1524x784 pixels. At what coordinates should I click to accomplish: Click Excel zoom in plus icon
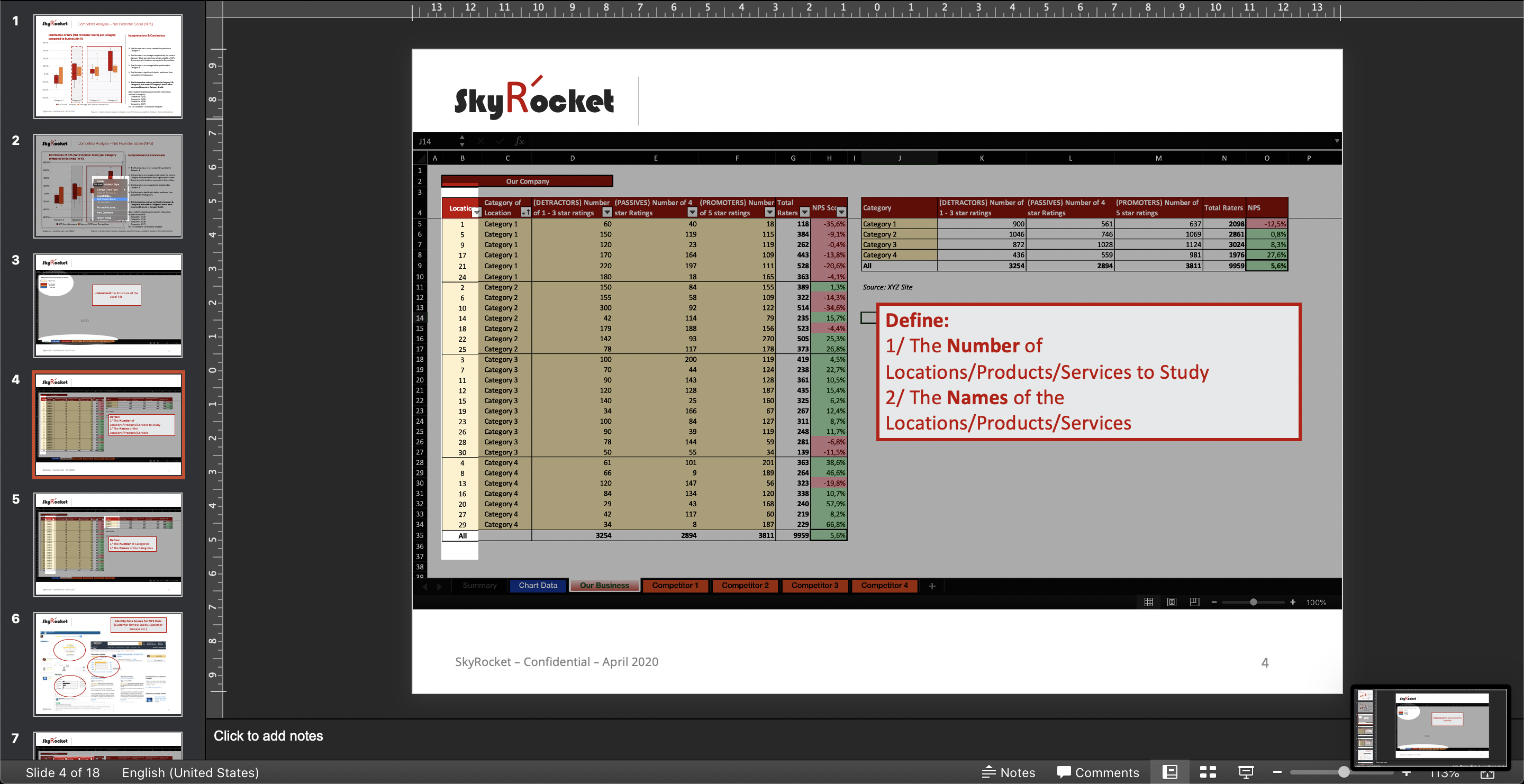coord(1293,602)
